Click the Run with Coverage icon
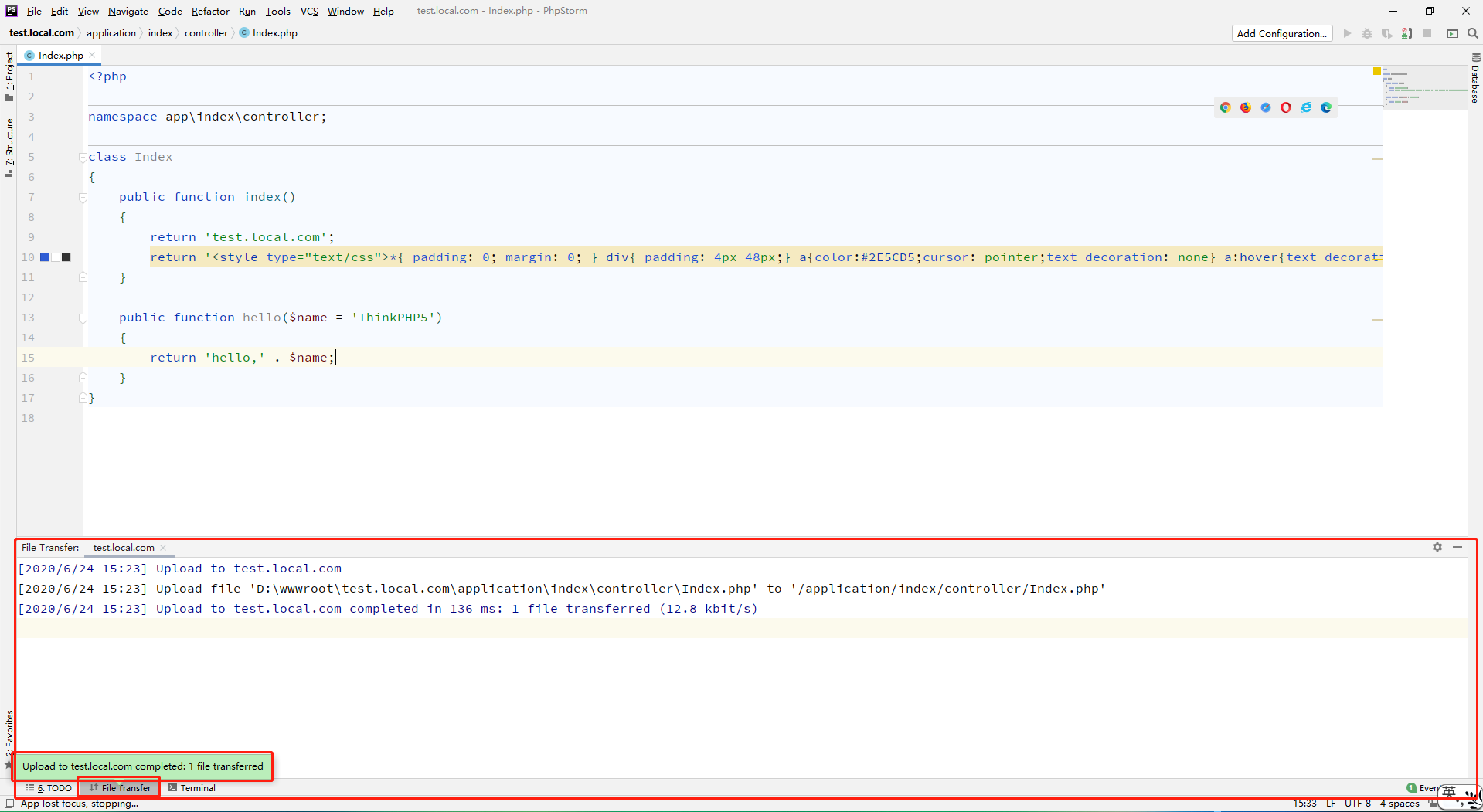This screenshot has height=812, width=1483. point(1387,33)
